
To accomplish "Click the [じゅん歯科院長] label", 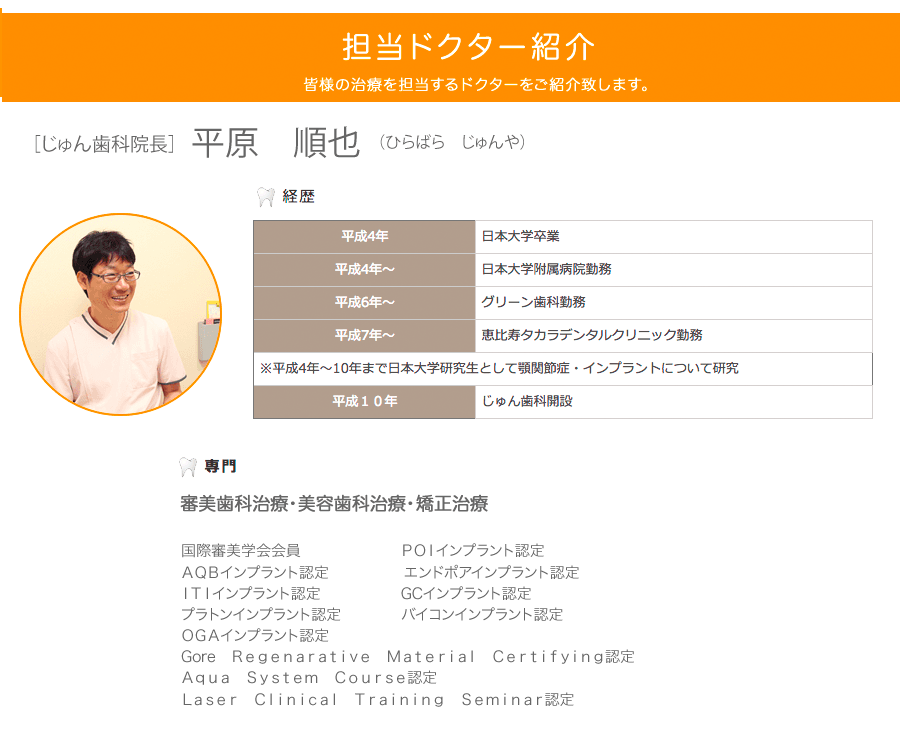I will (x=104, y=144).
